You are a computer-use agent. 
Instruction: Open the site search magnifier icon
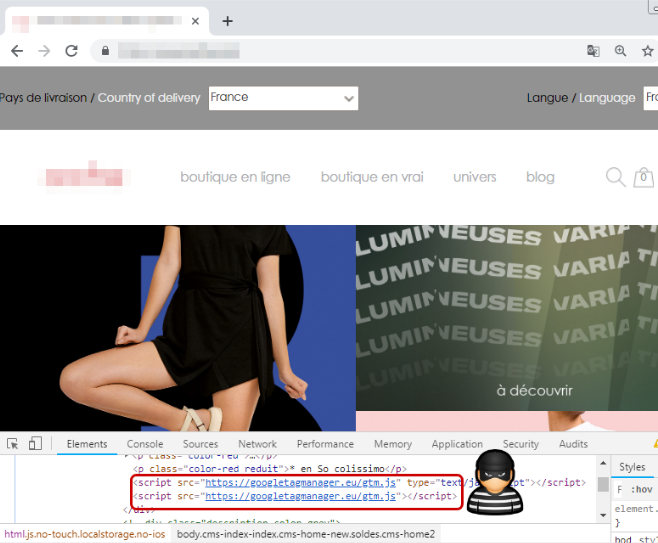[x=616, y=177]
